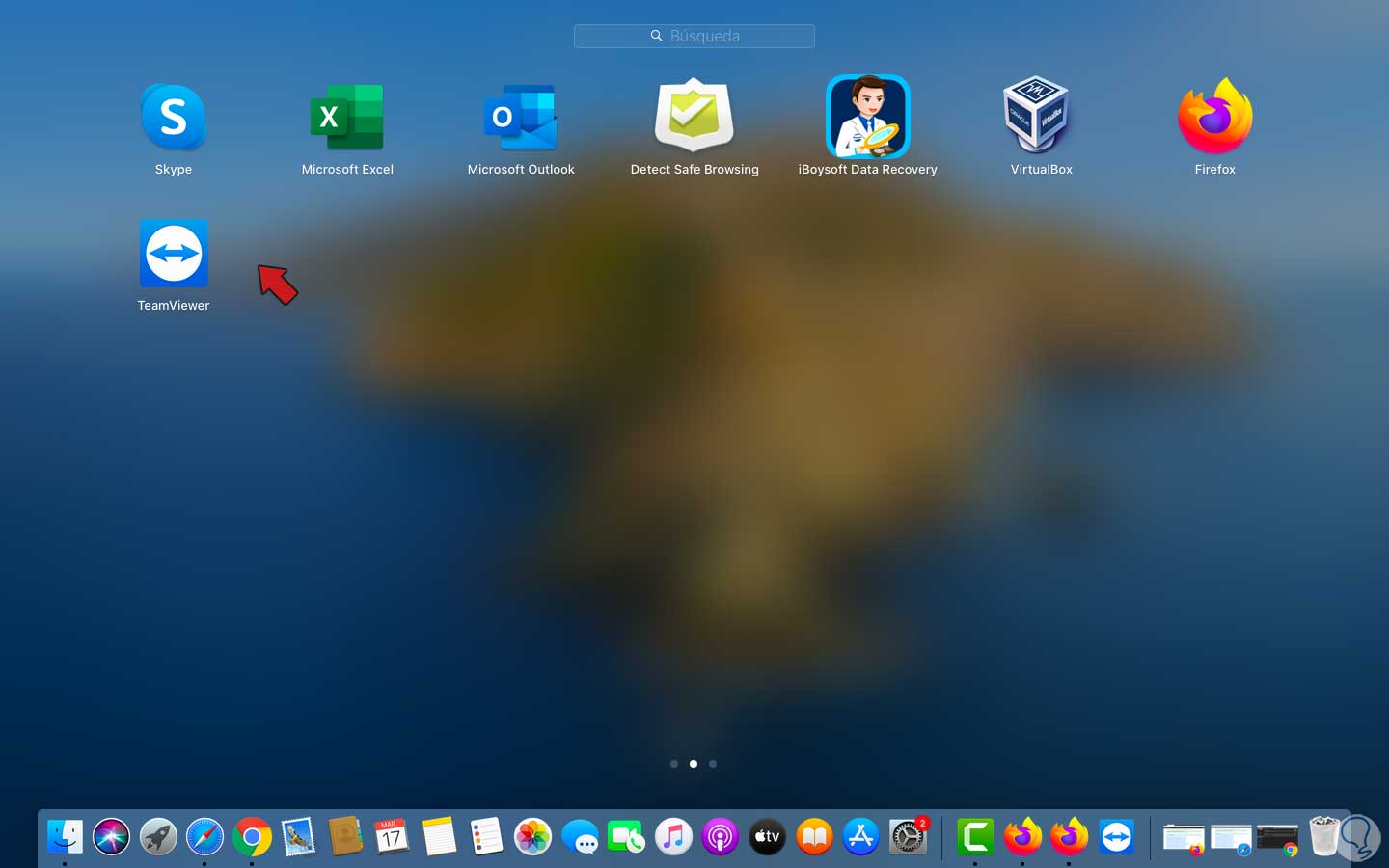Go to the first Launchpad page dot
This screenshot has width=1389, height=868.
point(674,764)
